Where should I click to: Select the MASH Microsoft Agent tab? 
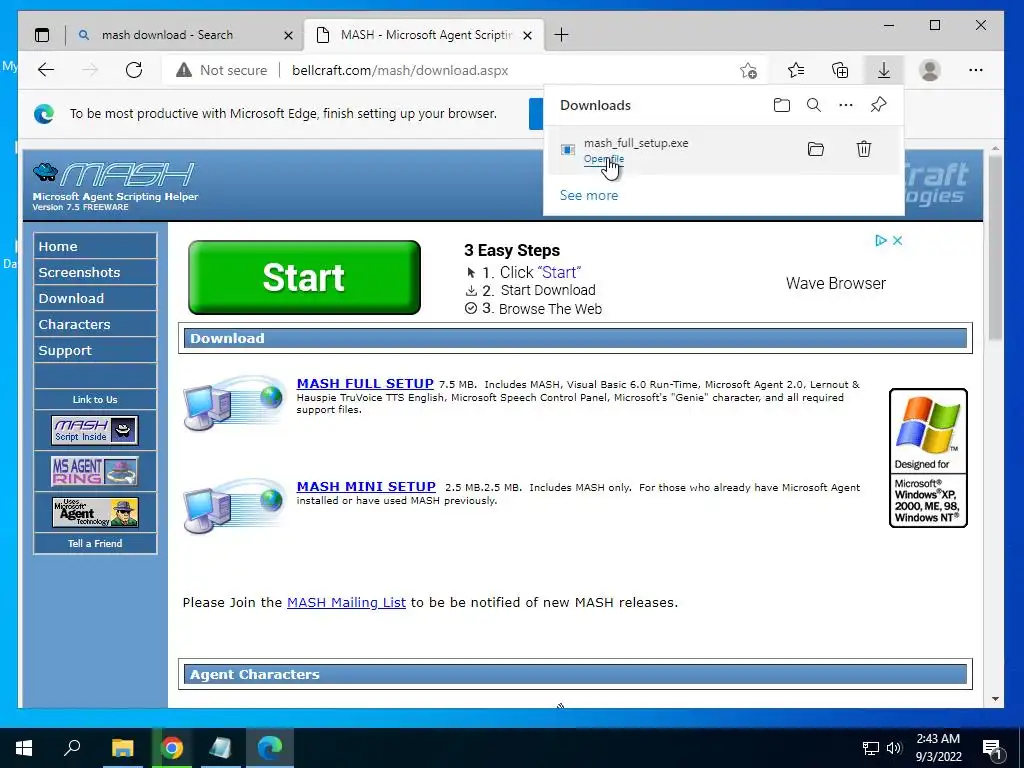(424, 35)
